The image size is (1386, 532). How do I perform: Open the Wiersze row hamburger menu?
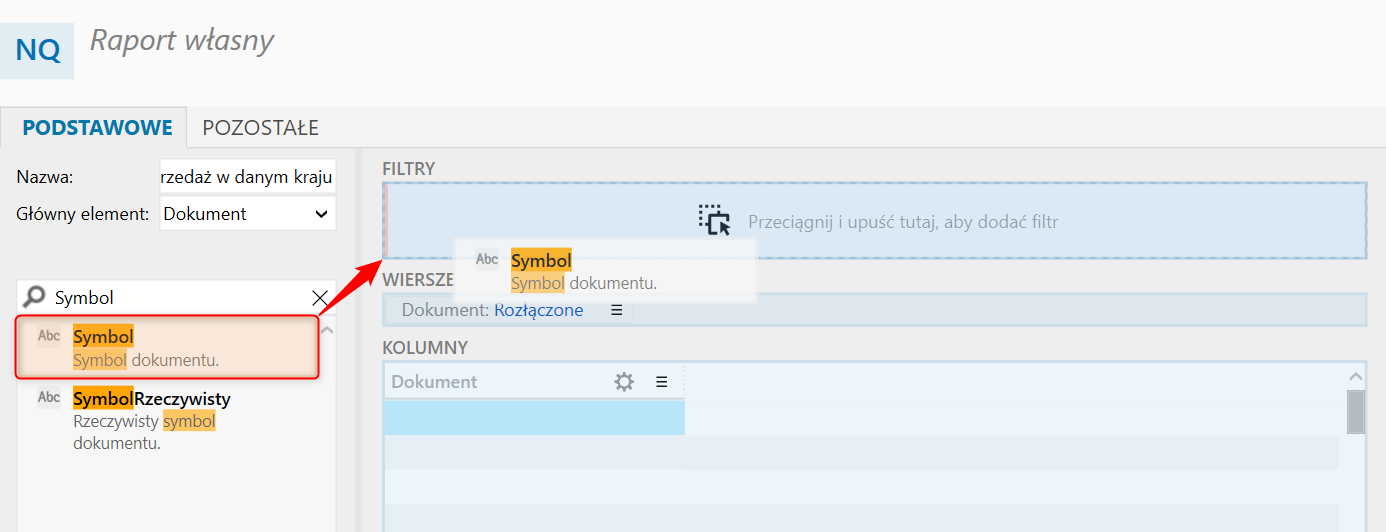click(x=616, y=310)
